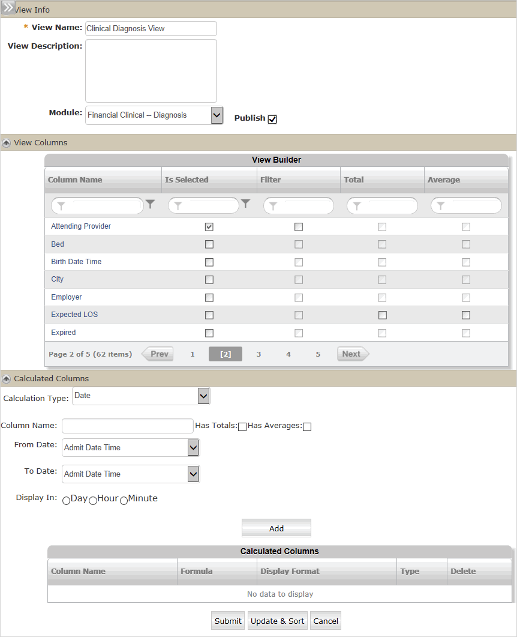The width and height of the screenshot is (517, 637).
Task: Collapse the View Columns section icon
Action: click(x=6, y=143)
